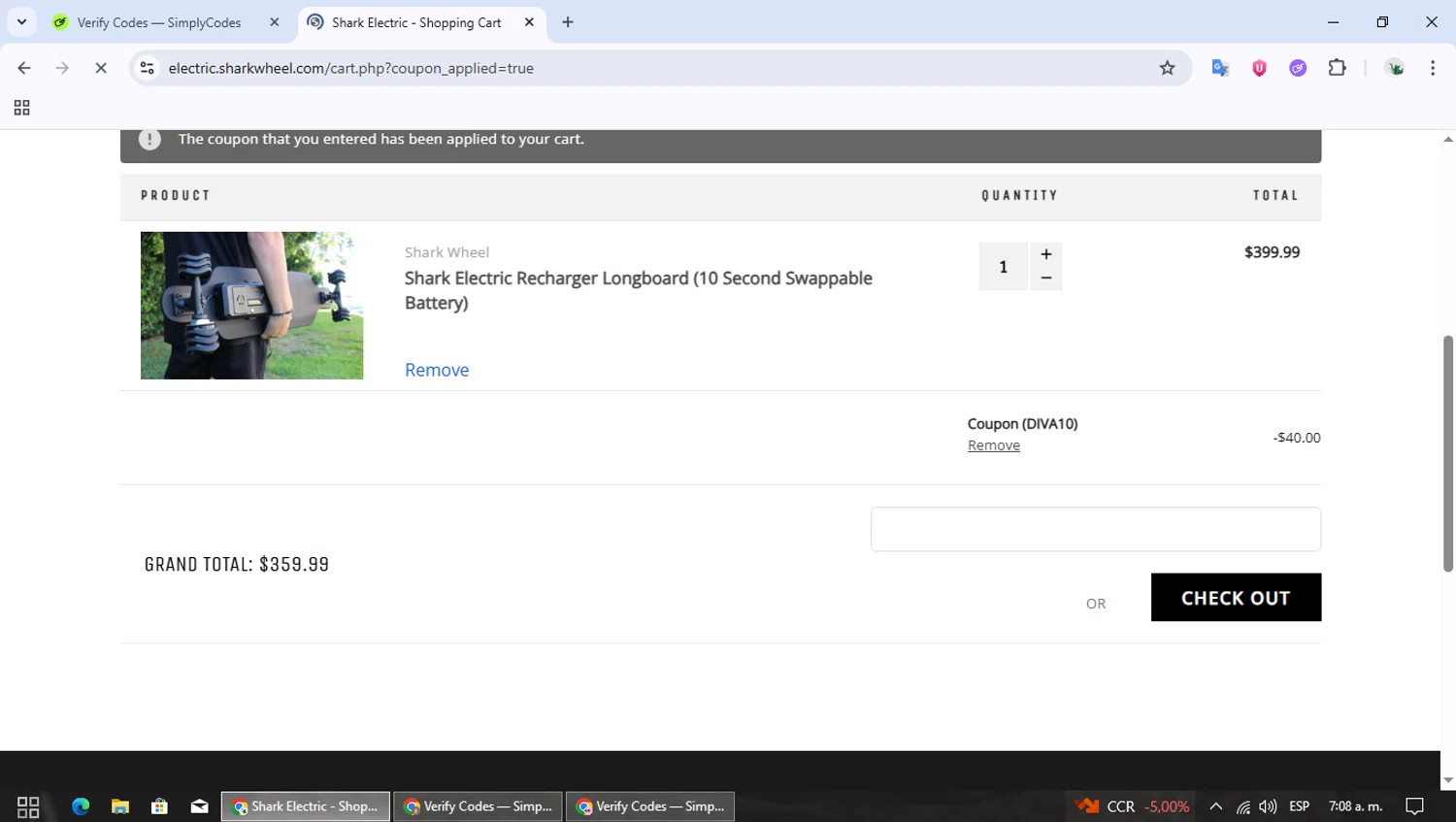Go forward to the next page
The image size is (1456, 822).
point(62,68)
